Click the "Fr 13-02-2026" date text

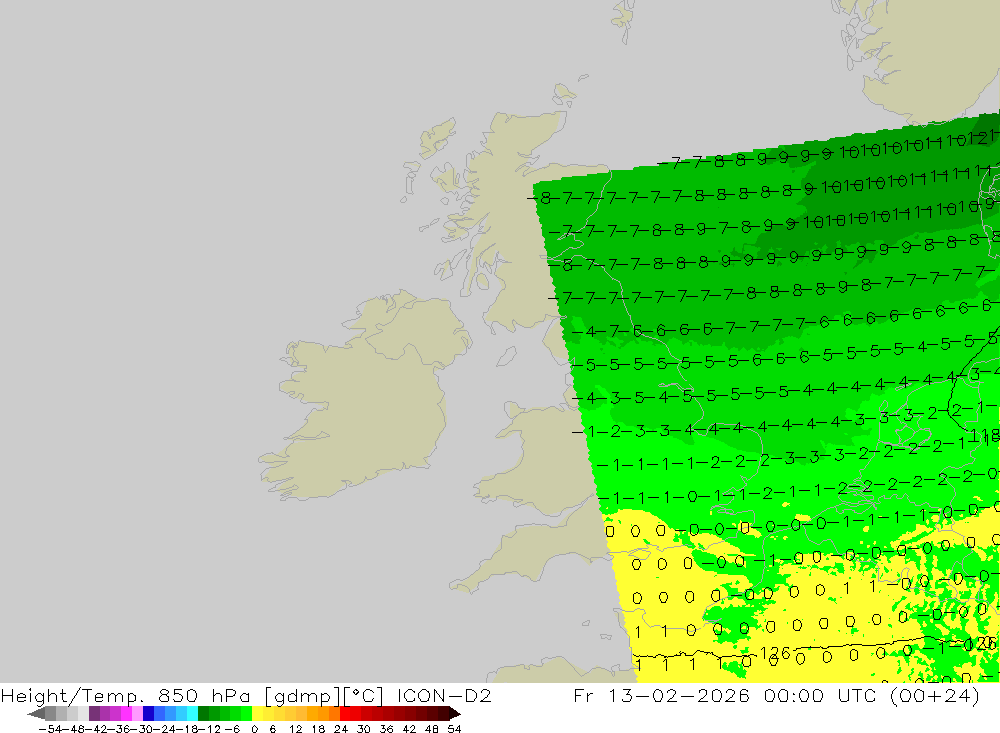[662, 696]
